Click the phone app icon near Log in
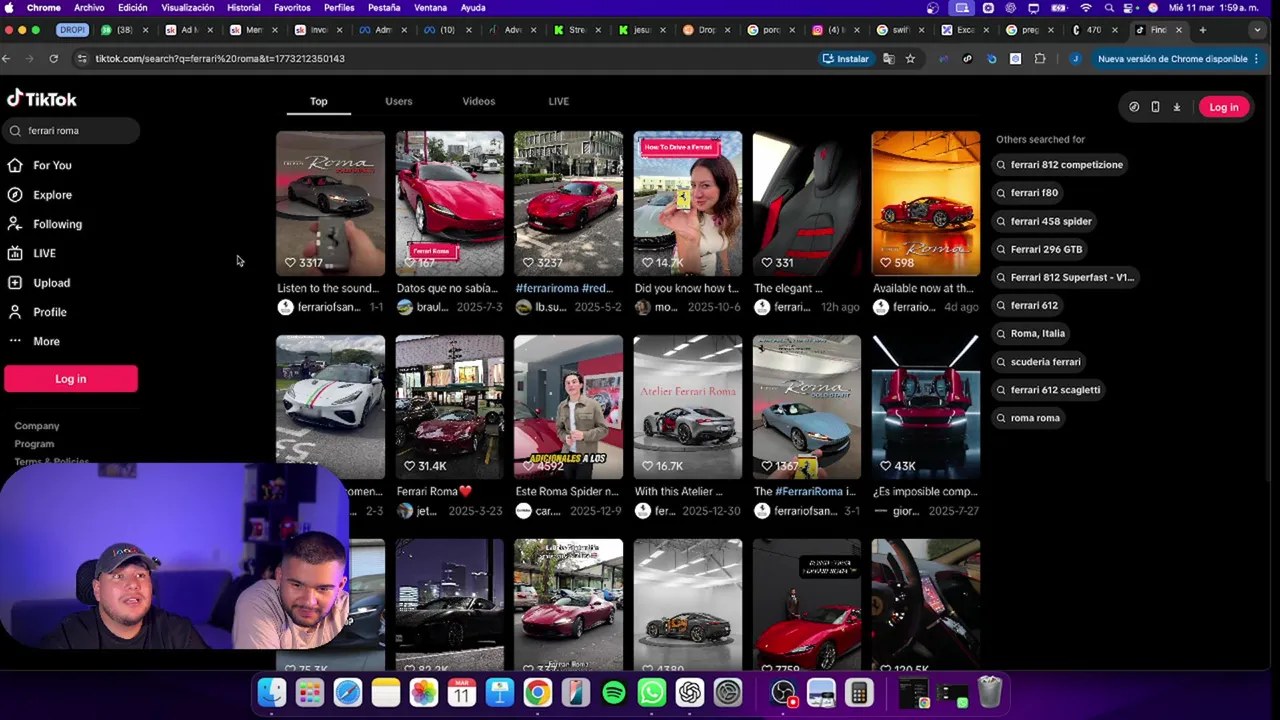Screen dimensions: 1280x720 tap(1155, 107)
